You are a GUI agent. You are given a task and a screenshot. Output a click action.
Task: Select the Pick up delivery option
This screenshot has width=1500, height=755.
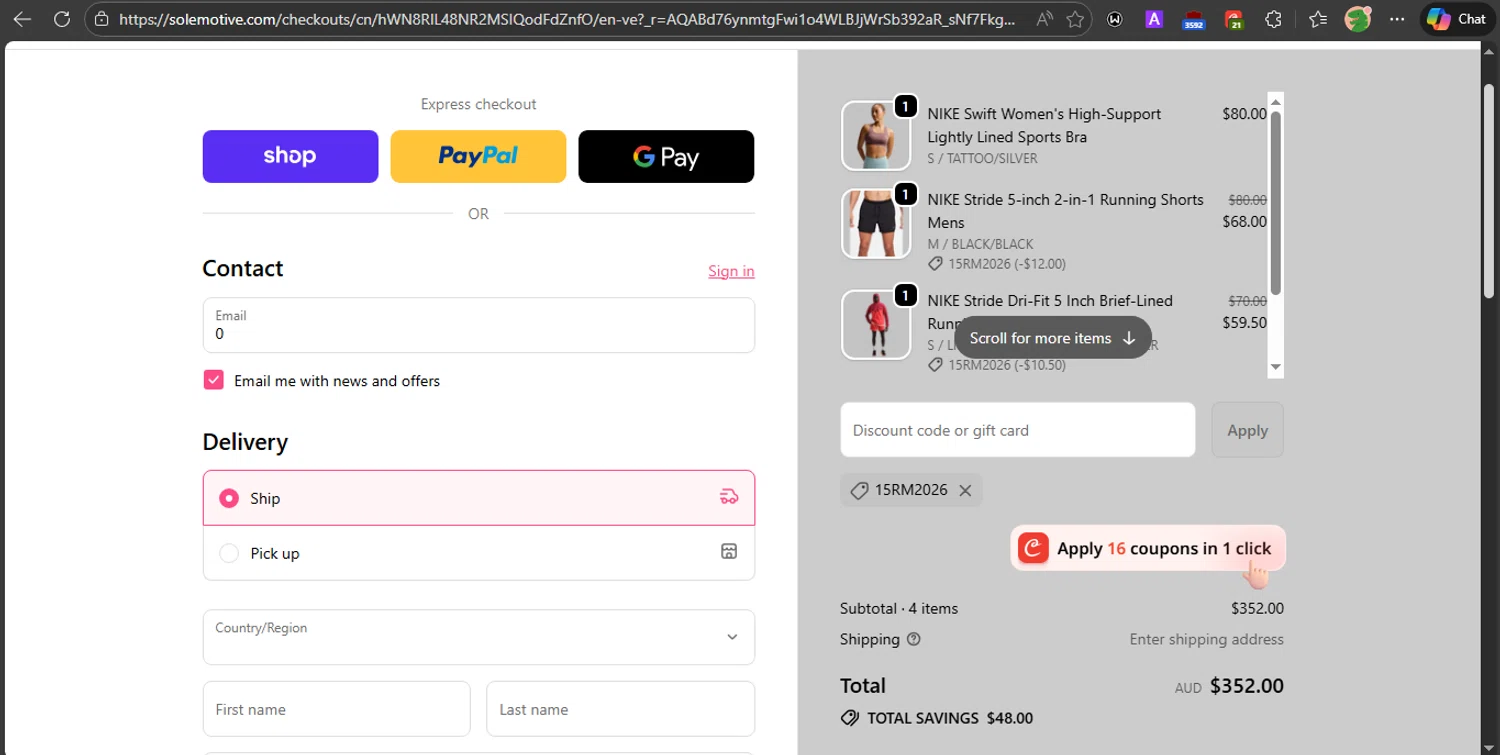pyautogui.click(x=479, y=553)
